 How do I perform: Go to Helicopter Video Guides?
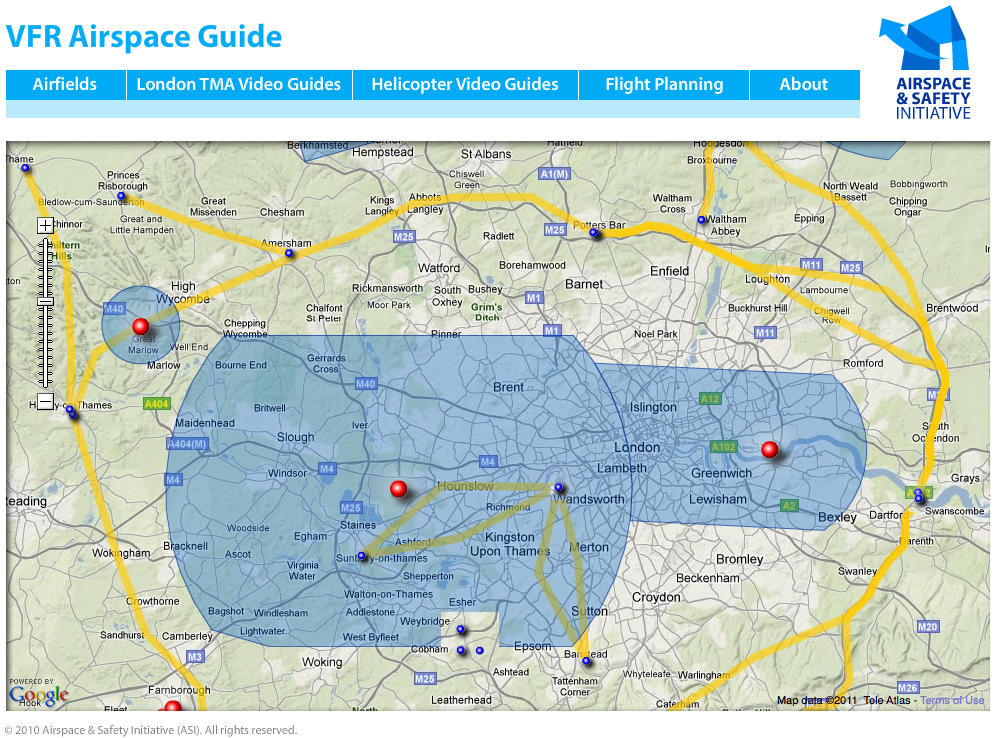coord(465,85)
